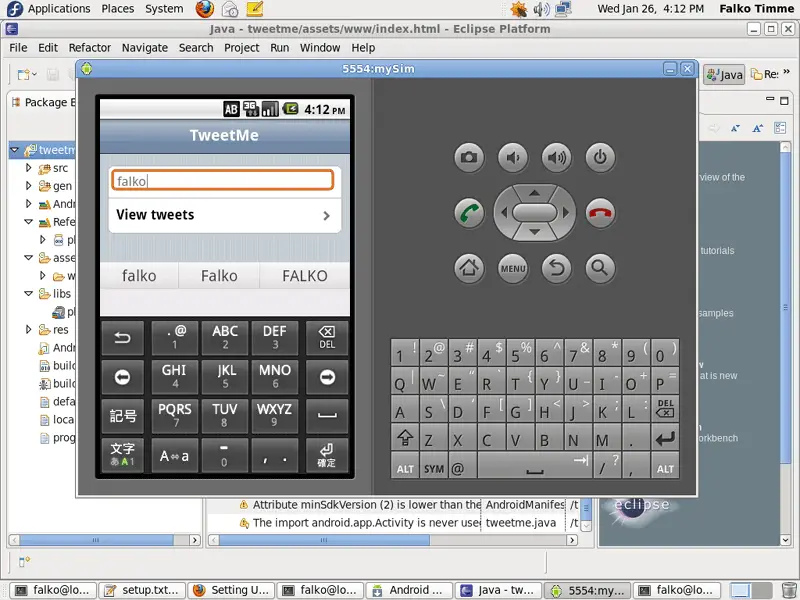This screenshot has height=600, width=800.
Task: Click hardware keyboard Enter key
Action: pos(665,437)
